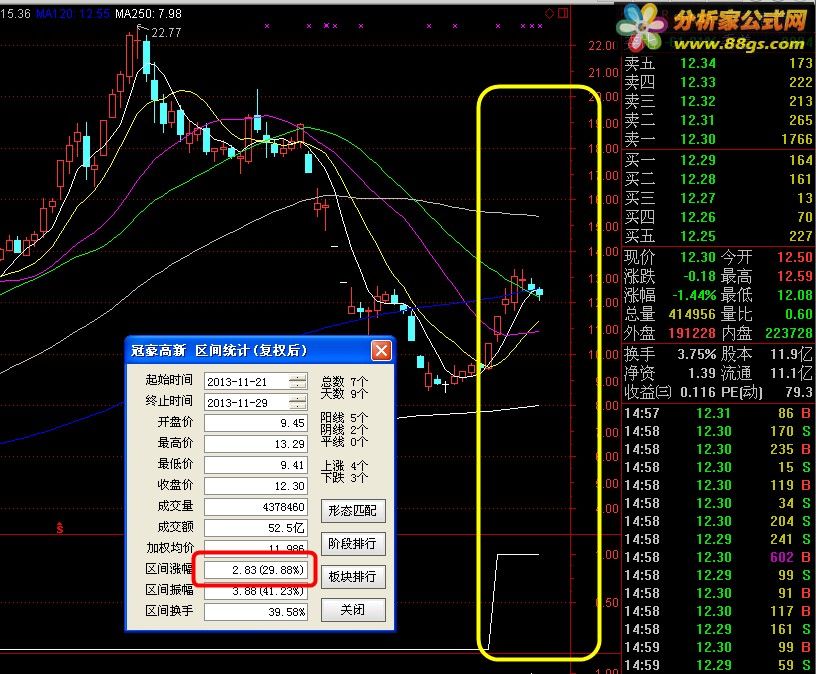Click the 最高价 value 13.29
This screenshot has height=674, width=816.
256,444
